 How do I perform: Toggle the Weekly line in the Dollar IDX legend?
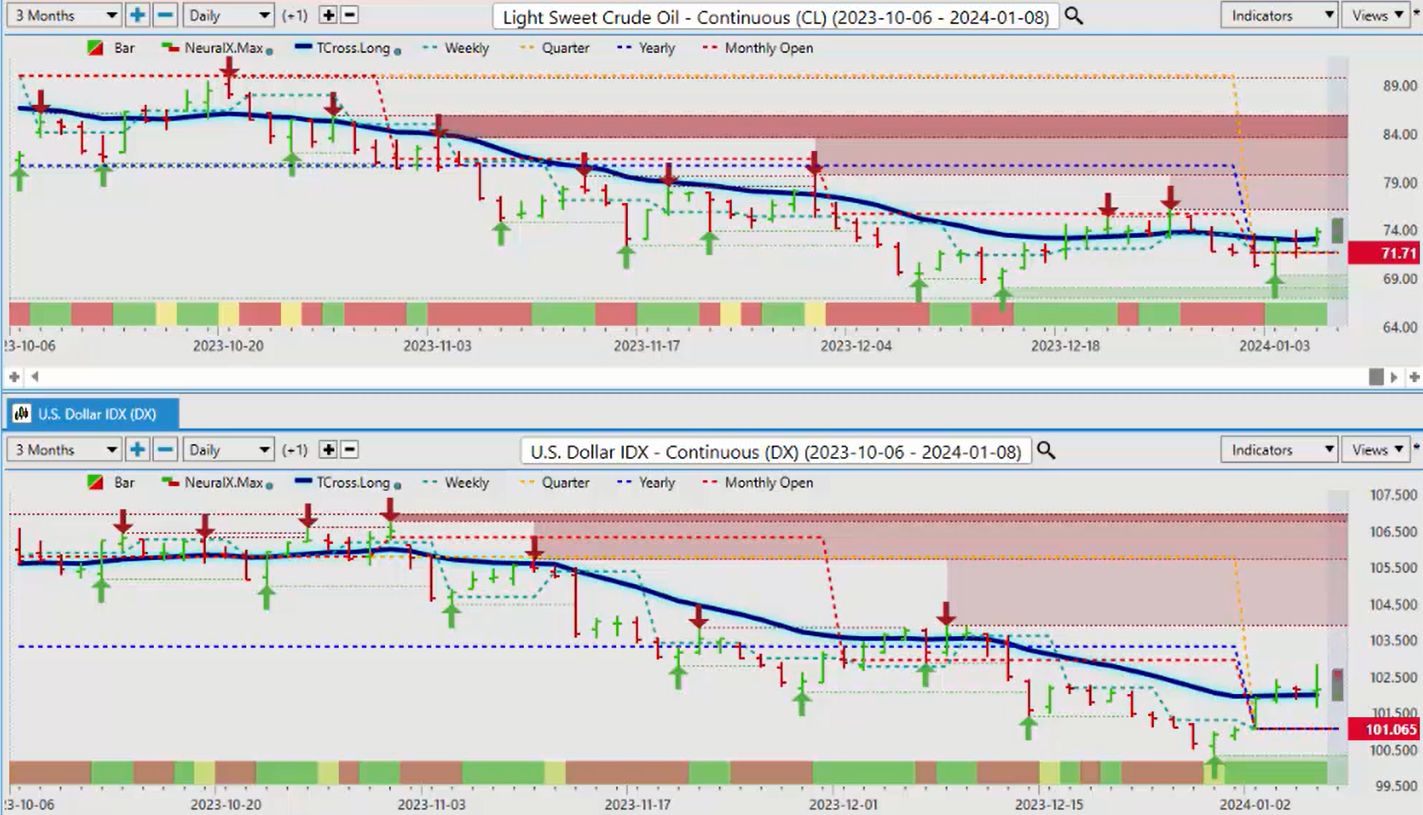[455, 483]
